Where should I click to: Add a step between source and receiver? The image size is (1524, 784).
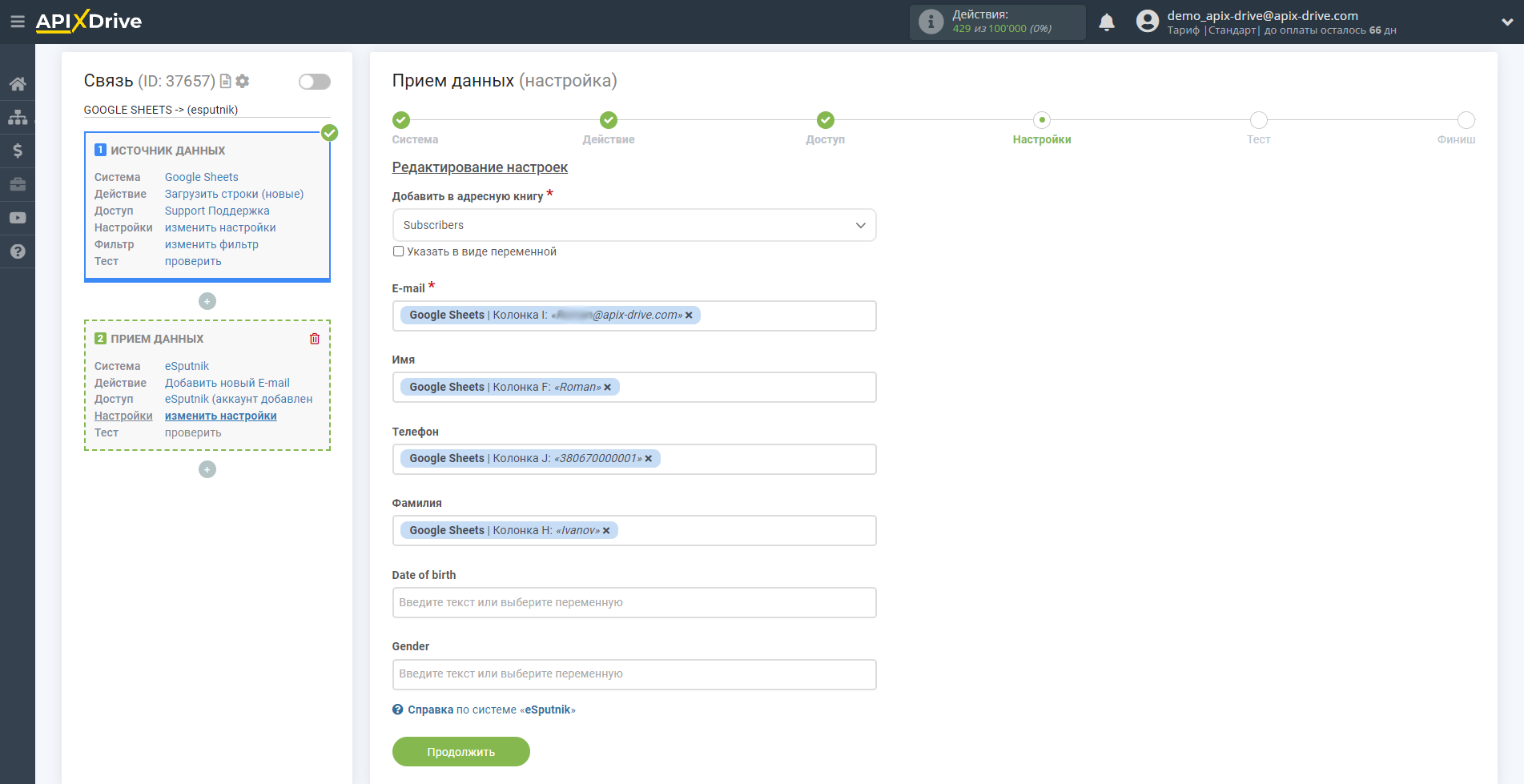[207, 301]
